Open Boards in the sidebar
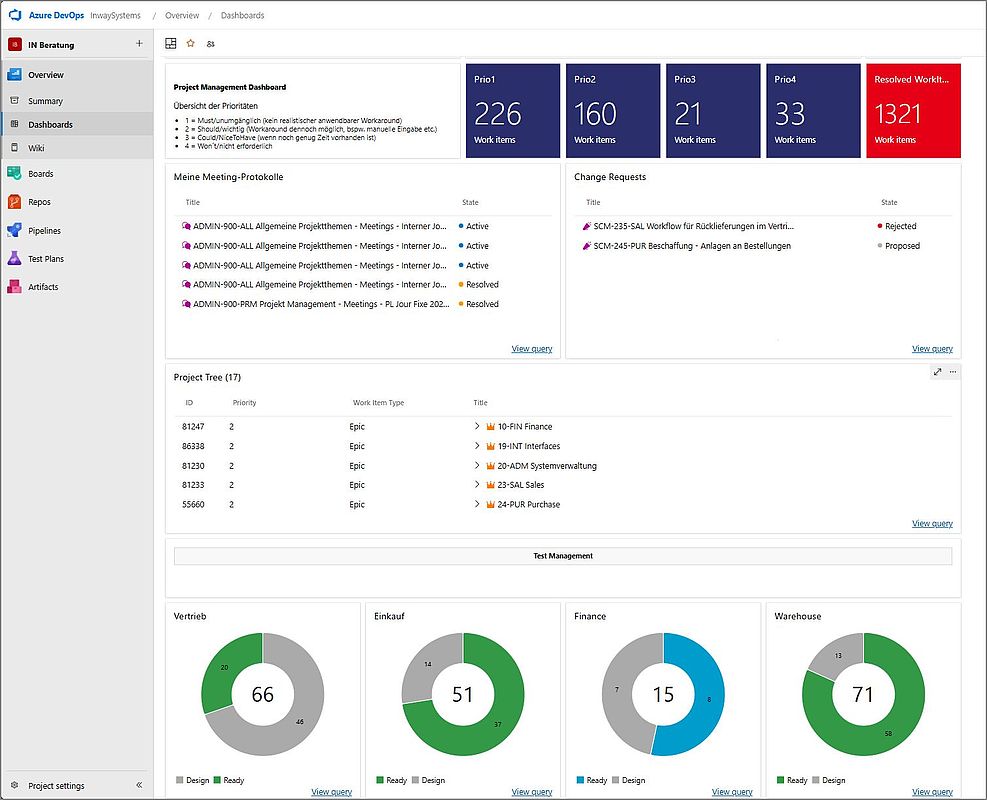Screen dimensions: 987x800 click(x=40, y=174)
